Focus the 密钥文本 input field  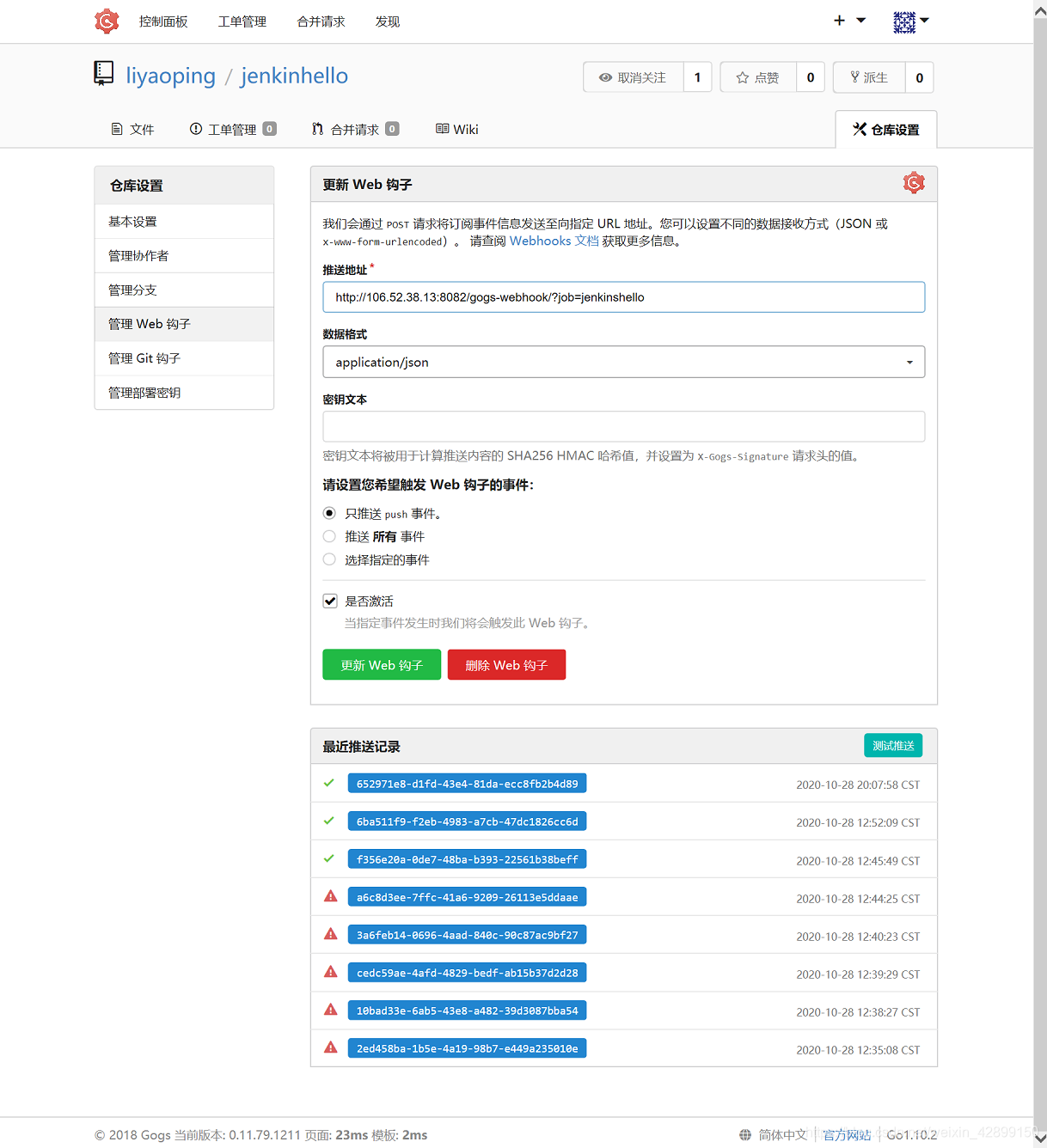coord(624,426)
